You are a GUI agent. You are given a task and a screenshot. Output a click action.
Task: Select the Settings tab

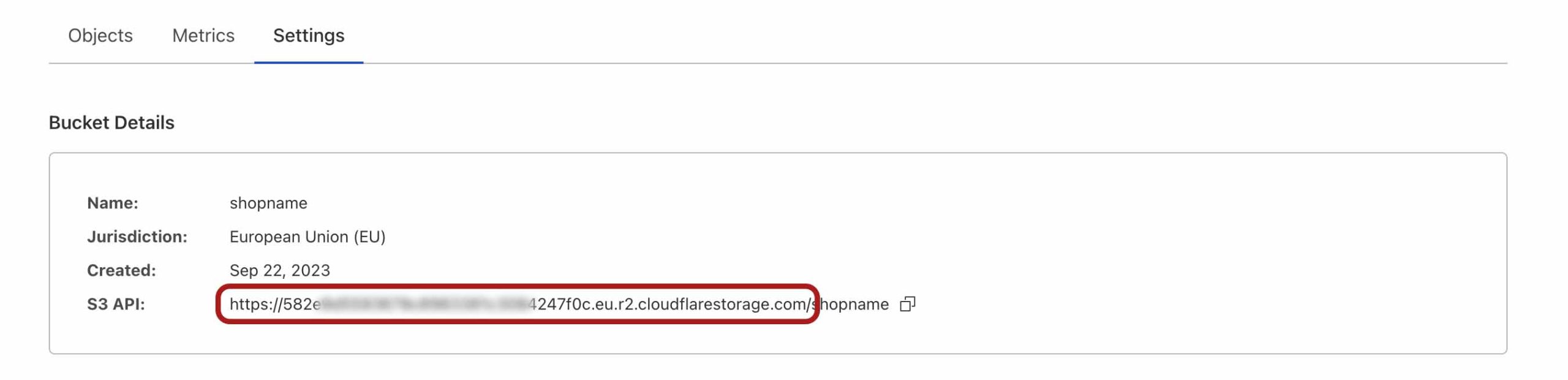309,36
